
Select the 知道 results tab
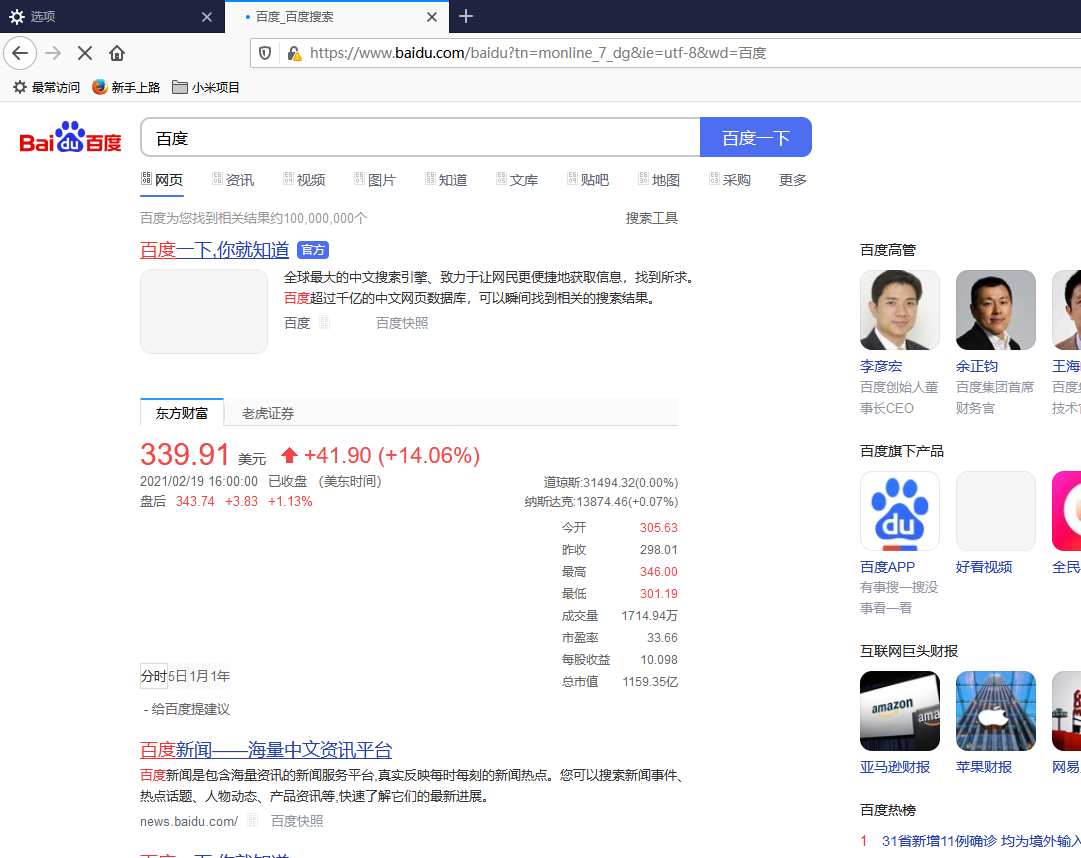coord(446,180)
